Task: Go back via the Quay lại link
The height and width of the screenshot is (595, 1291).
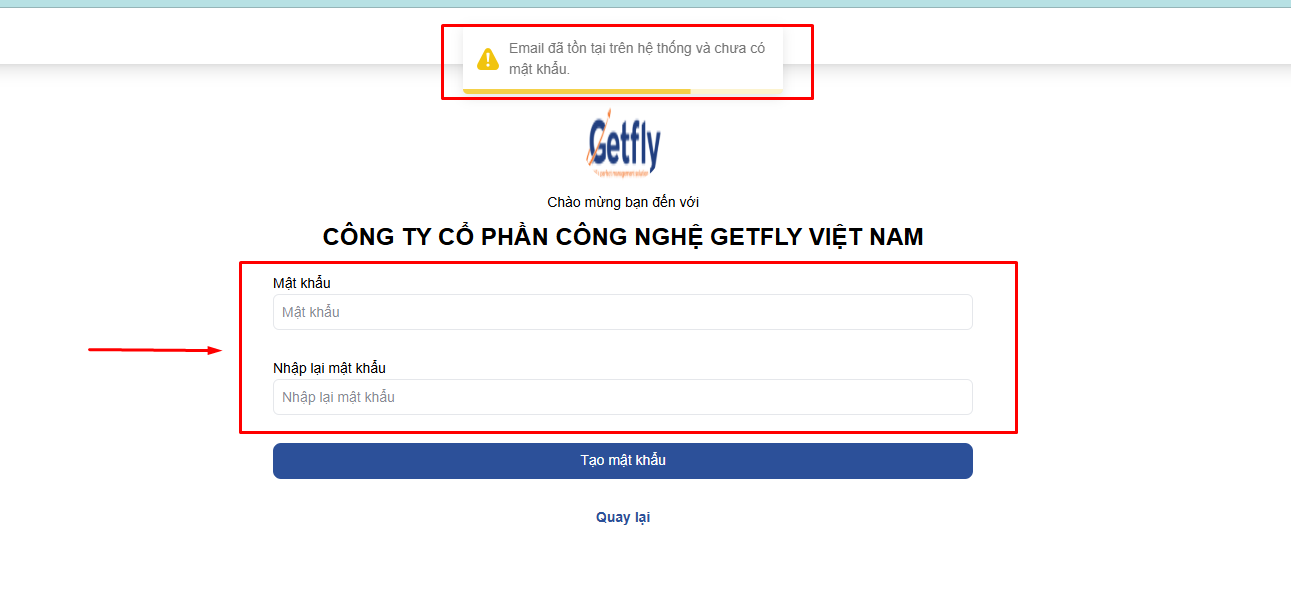Action: 623,517
